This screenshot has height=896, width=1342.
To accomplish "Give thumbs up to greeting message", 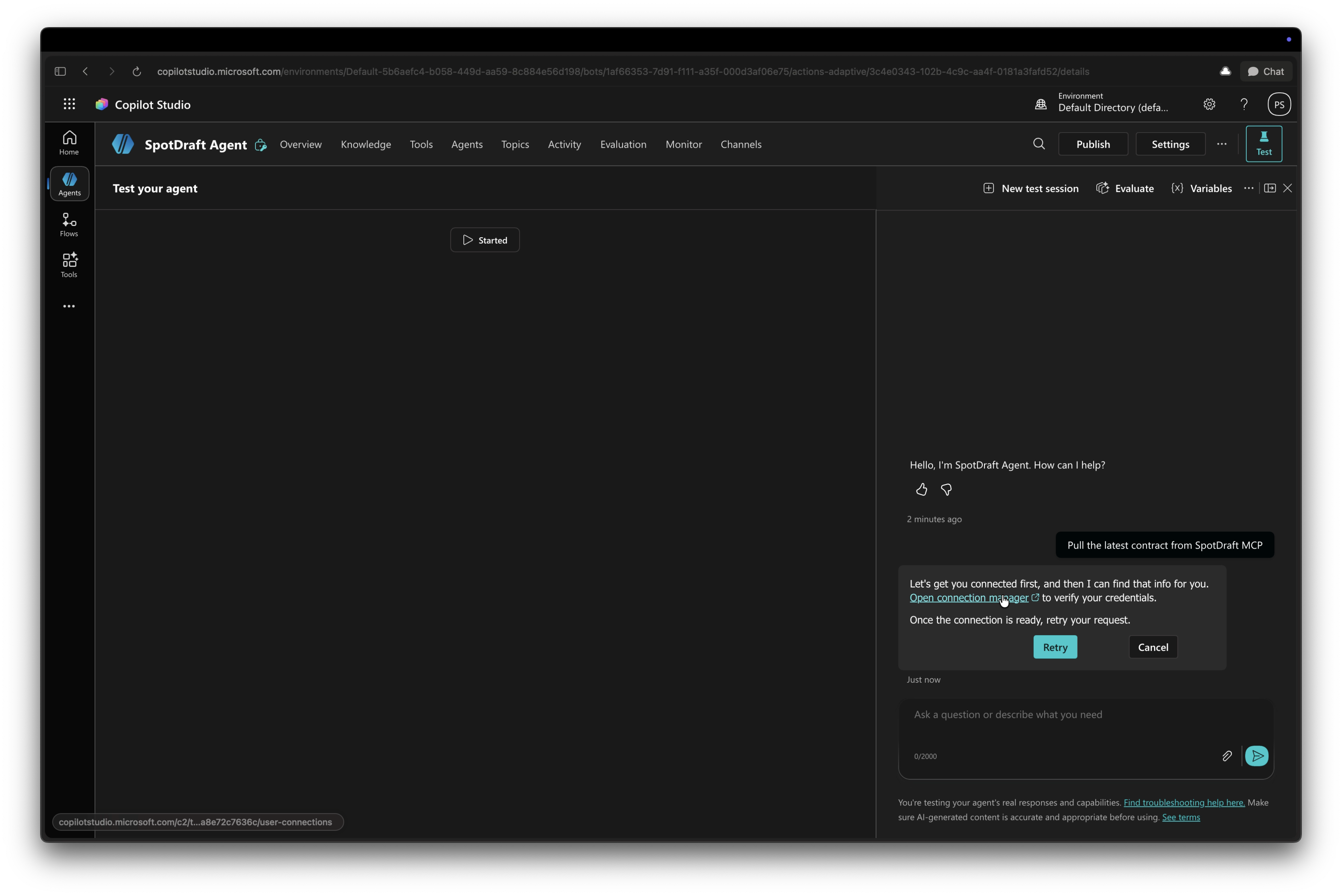I will (921, 490).
